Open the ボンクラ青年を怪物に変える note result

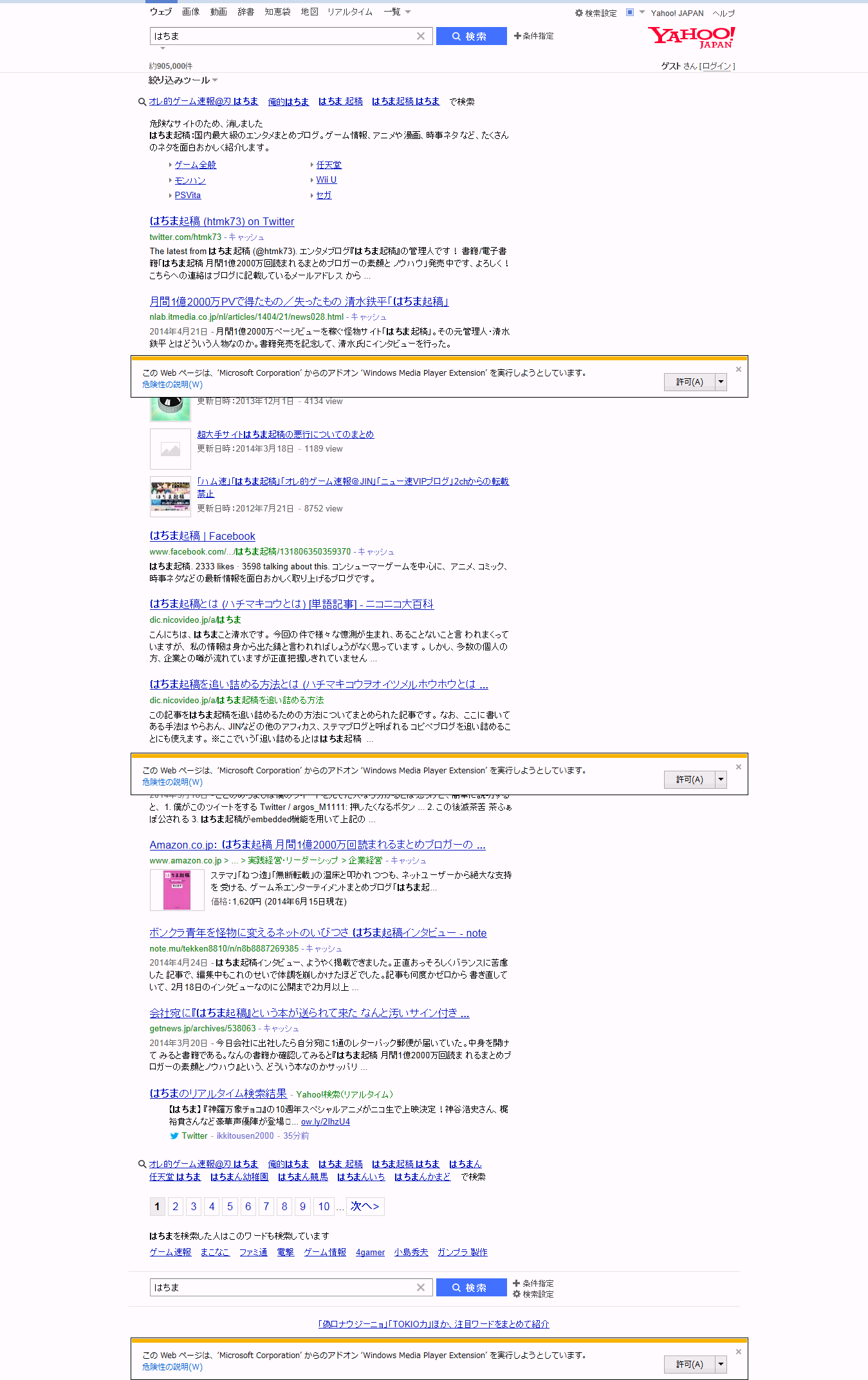318,933
